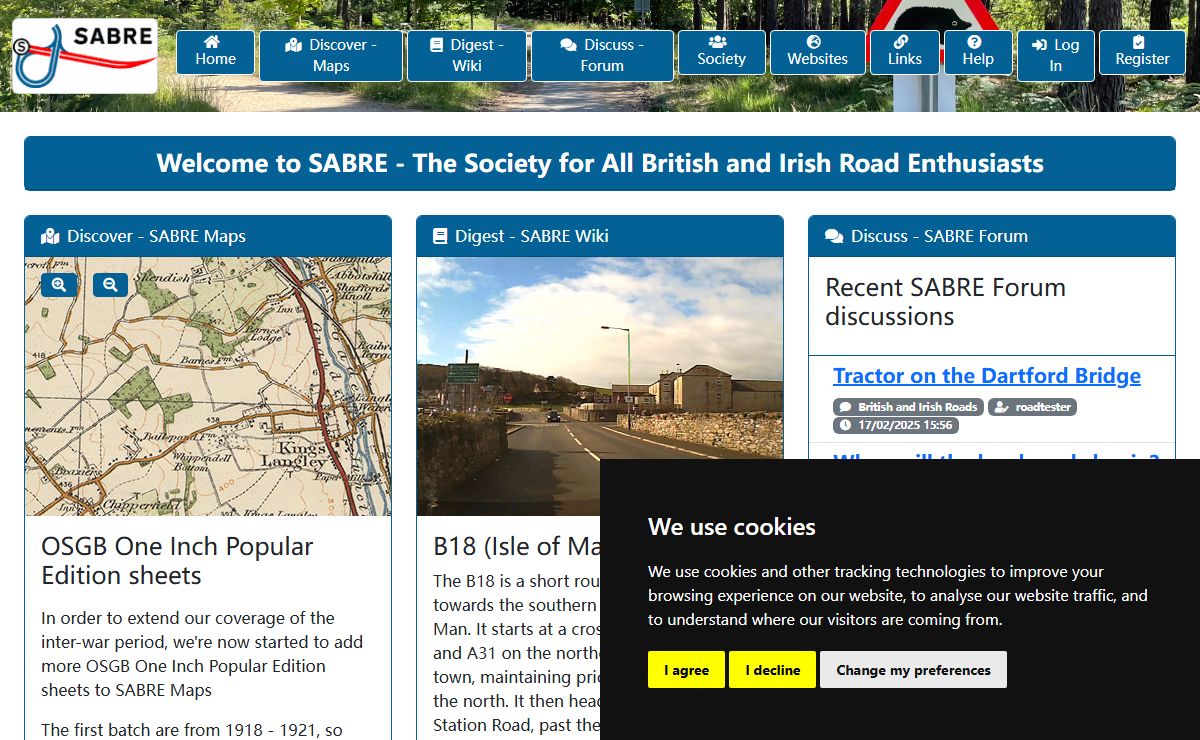
Task: Click the Kings Langley map preview
Action: tap(208, 387)
